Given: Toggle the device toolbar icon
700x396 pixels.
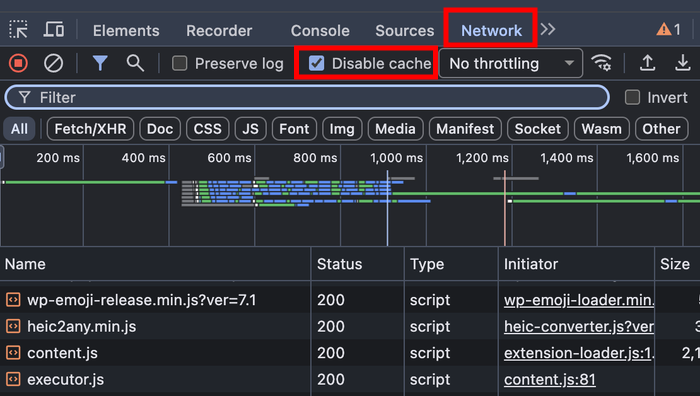Looking at the screenshot, I should pyautogui.click(x=54, y=29).
